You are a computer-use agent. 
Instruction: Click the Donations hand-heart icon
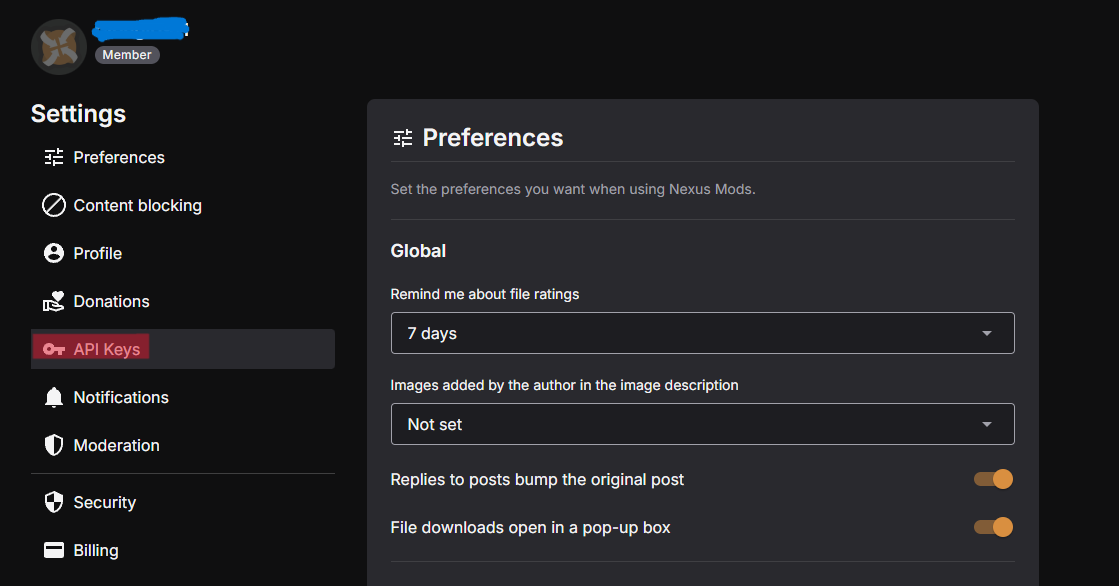tap(54, 301)
